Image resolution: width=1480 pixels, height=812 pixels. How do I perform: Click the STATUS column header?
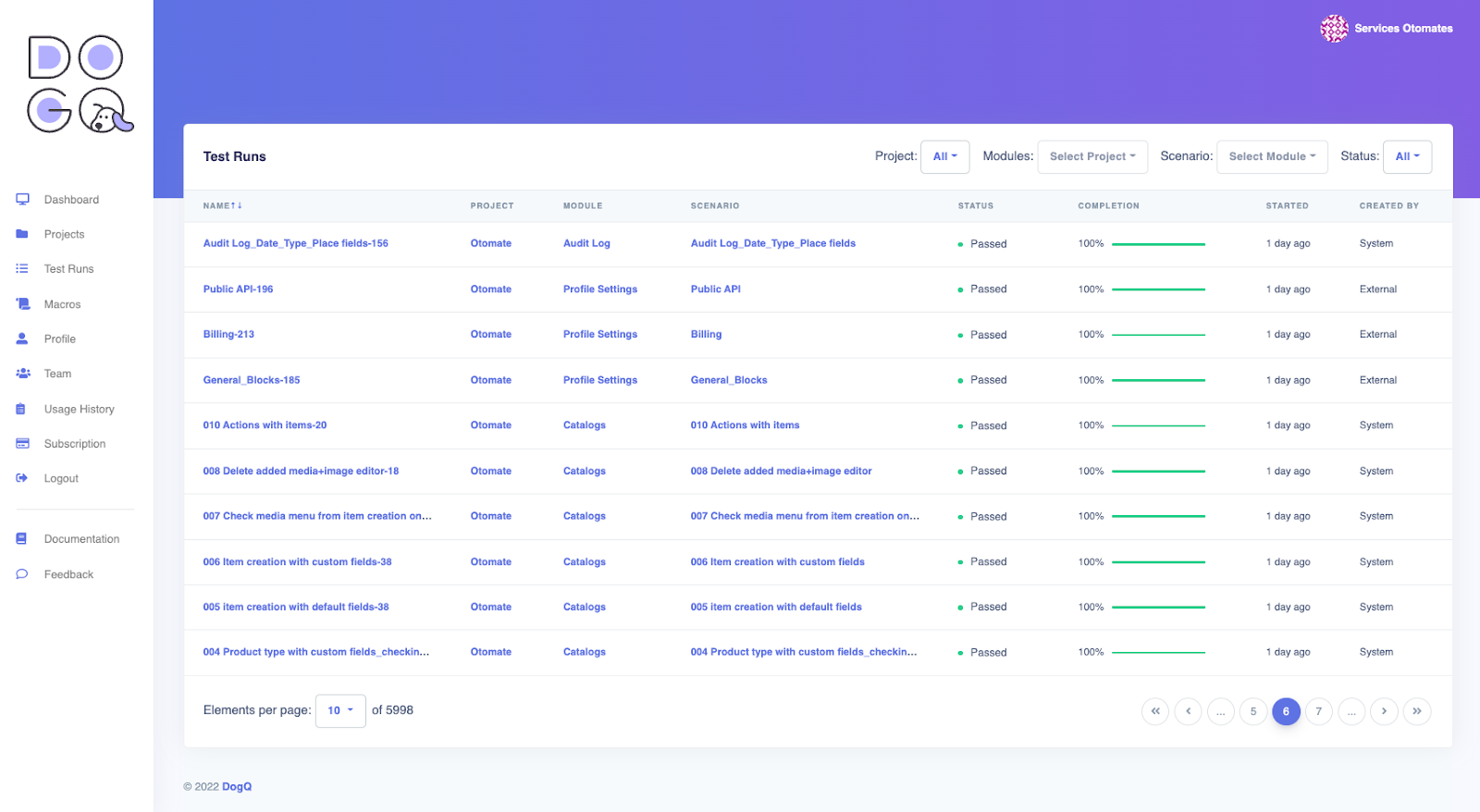[x=975, y=206]
